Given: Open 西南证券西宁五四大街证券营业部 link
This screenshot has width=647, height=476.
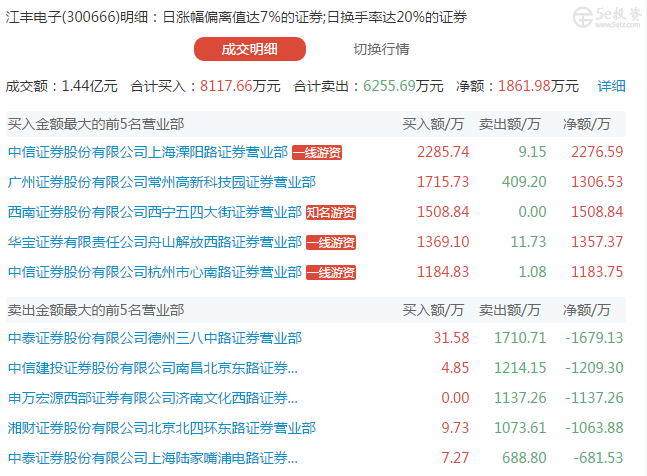Looking at the screenshot, I should (155, 212).
